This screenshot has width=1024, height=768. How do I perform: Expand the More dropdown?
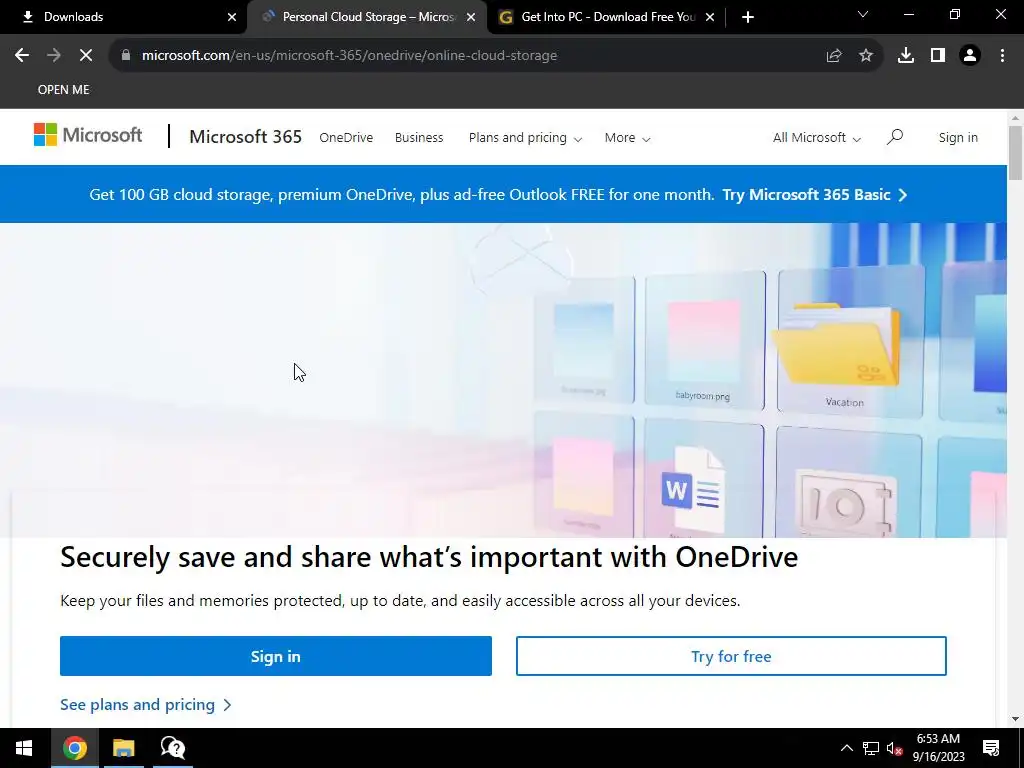[627, 138]
